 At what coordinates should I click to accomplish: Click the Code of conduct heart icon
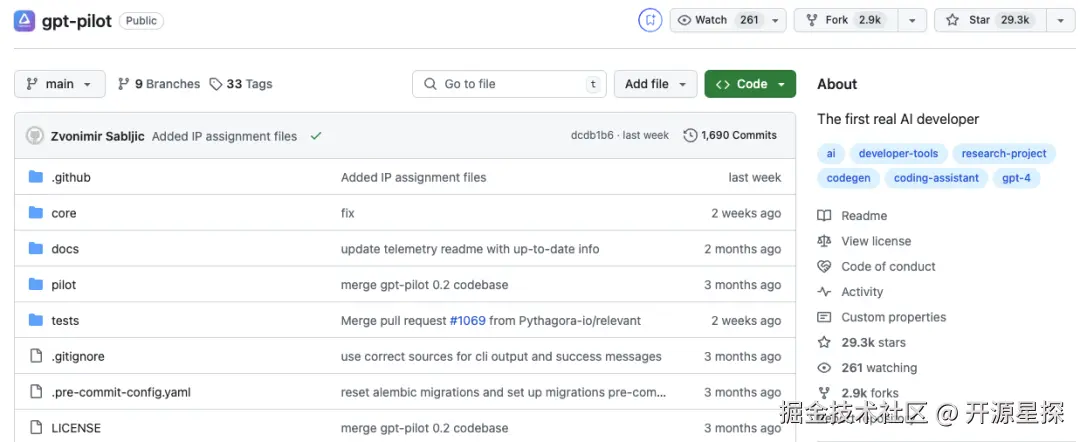[x=824, y=266]
